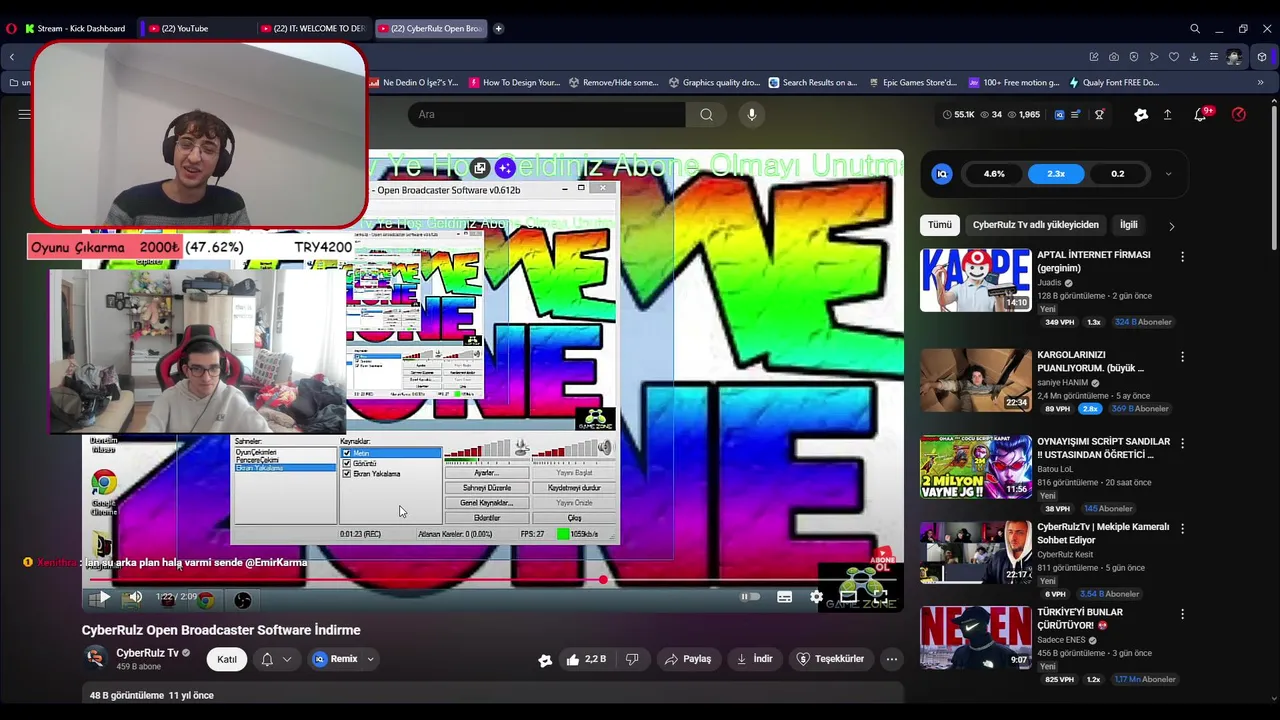The width and height of the screenshot is (1280, 720).
Task: Select the İlgili filter chip
Action: point(1129,225)
